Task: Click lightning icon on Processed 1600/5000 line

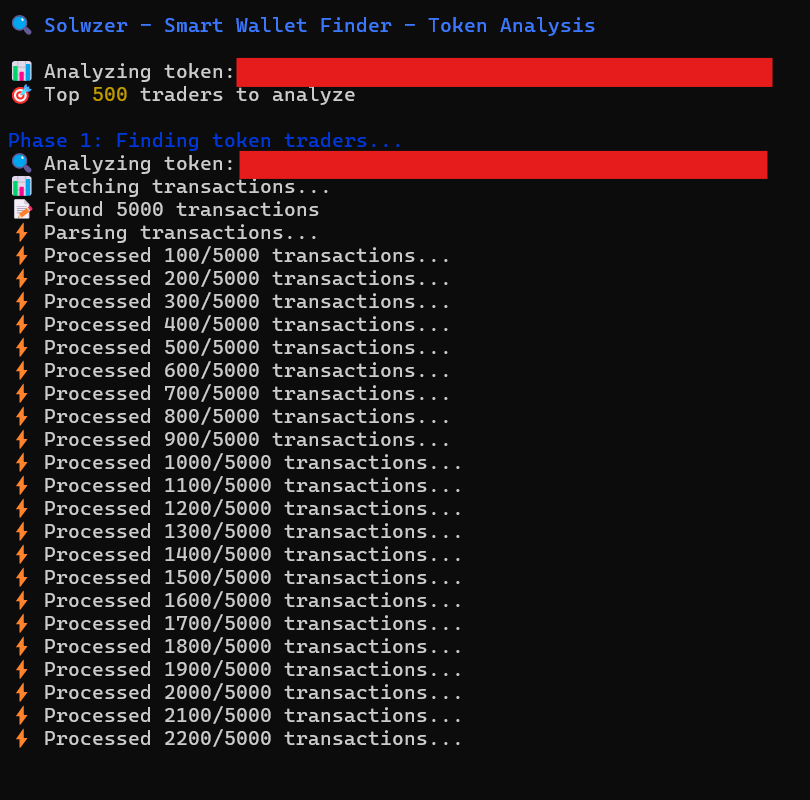Action: (21, 600)
